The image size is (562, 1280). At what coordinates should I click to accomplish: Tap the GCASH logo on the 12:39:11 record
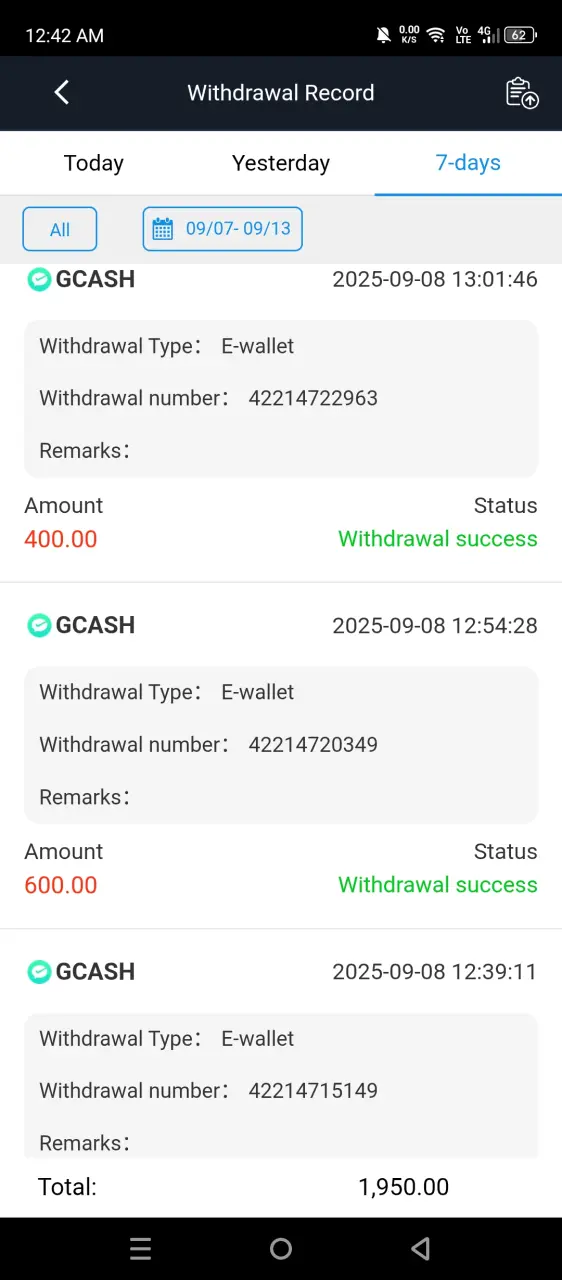pyautogui.click(x=39, y=971)
